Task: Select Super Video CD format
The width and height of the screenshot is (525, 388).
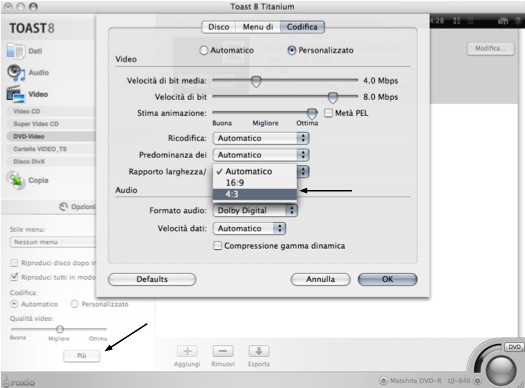Action: point(51,124)
